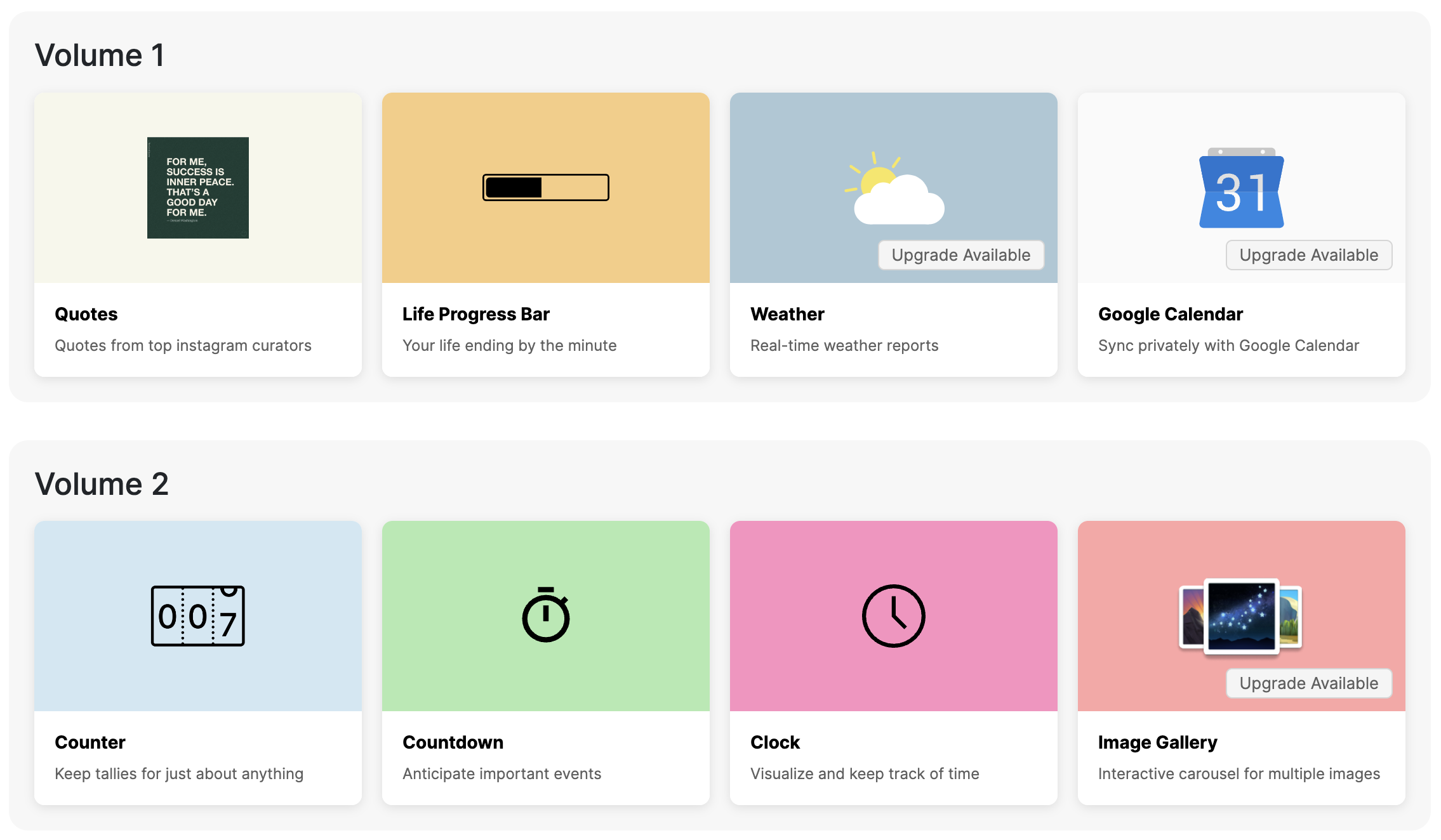Click the Google Calendar widget title

coord(1170,313)
